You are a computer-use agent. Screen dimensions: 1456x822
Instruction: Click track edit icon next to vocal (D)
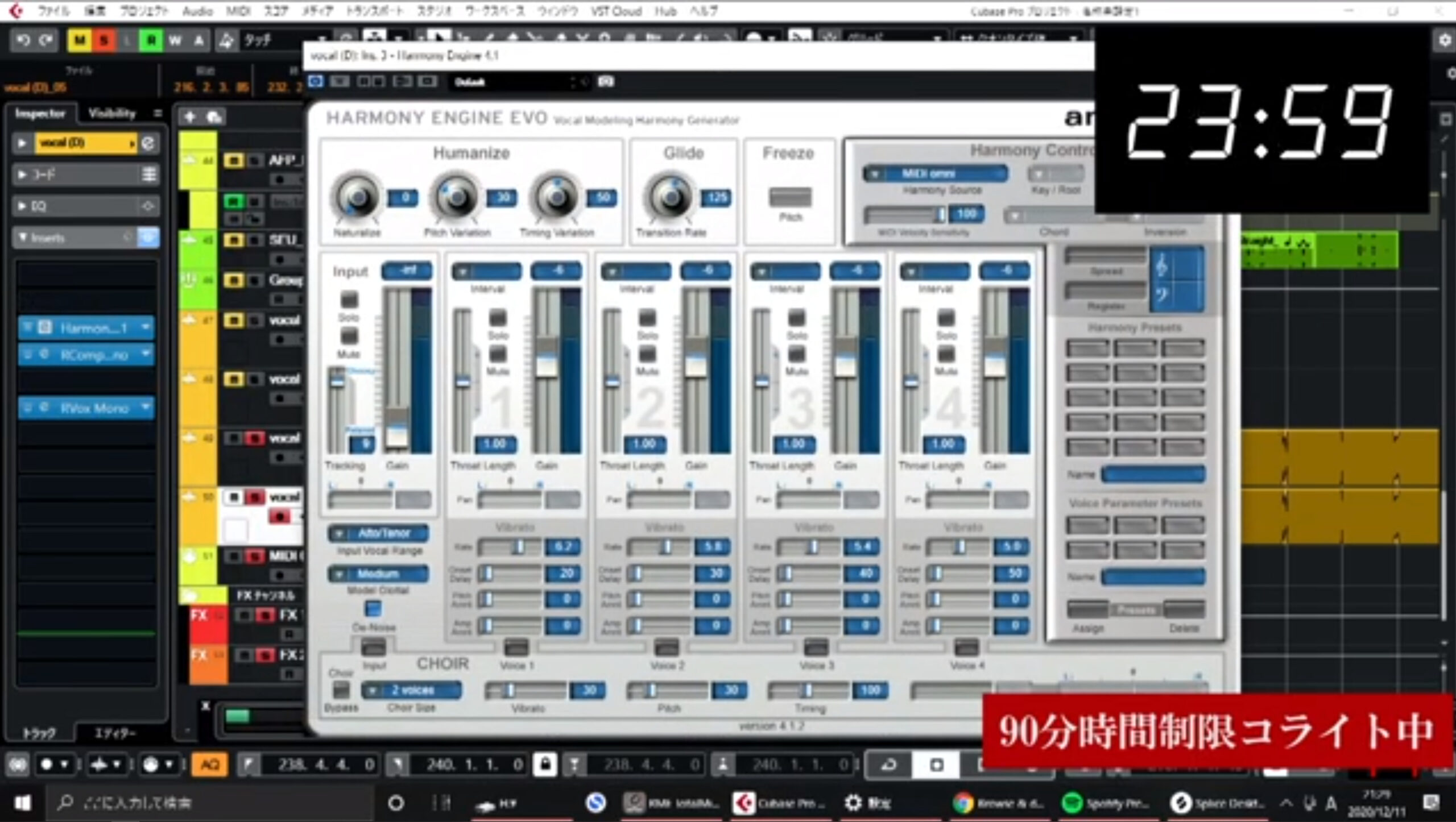[x=148, y=143]
